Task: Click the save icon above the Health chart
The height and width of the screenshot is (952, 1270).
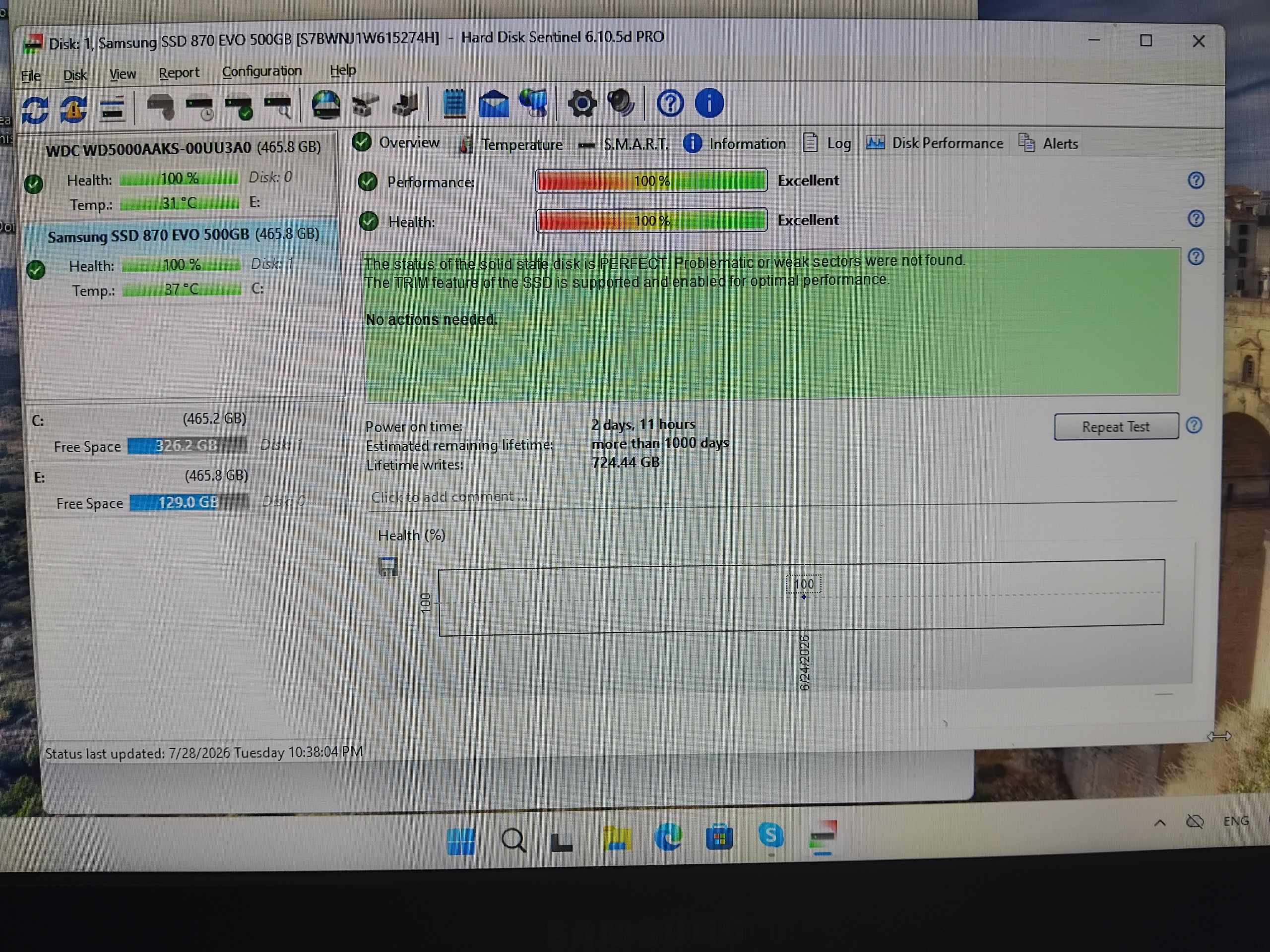Action: point(388,567)
